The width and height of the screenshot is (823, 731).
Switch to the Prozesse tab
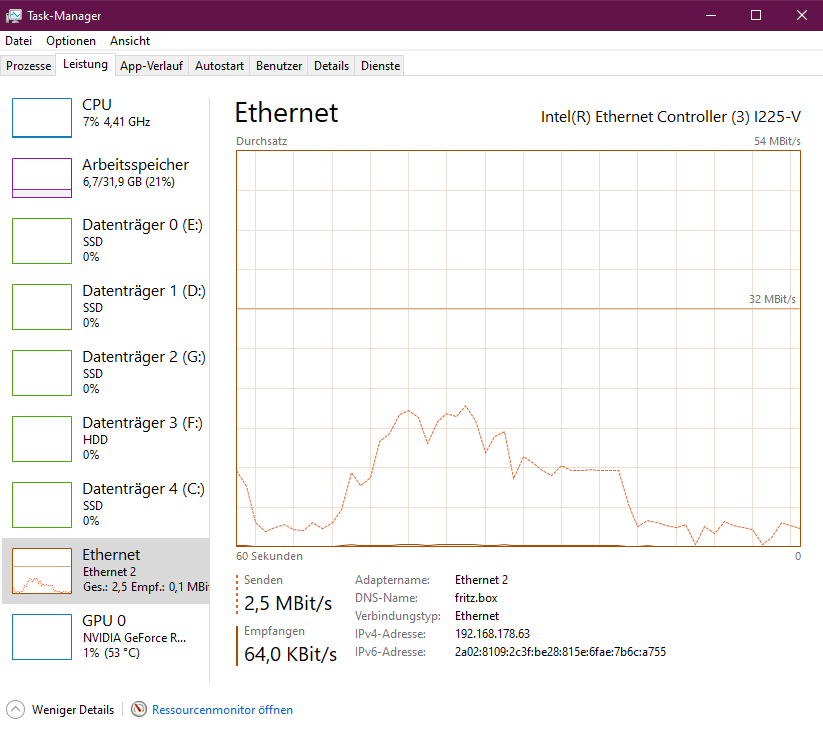pos(28,66)
